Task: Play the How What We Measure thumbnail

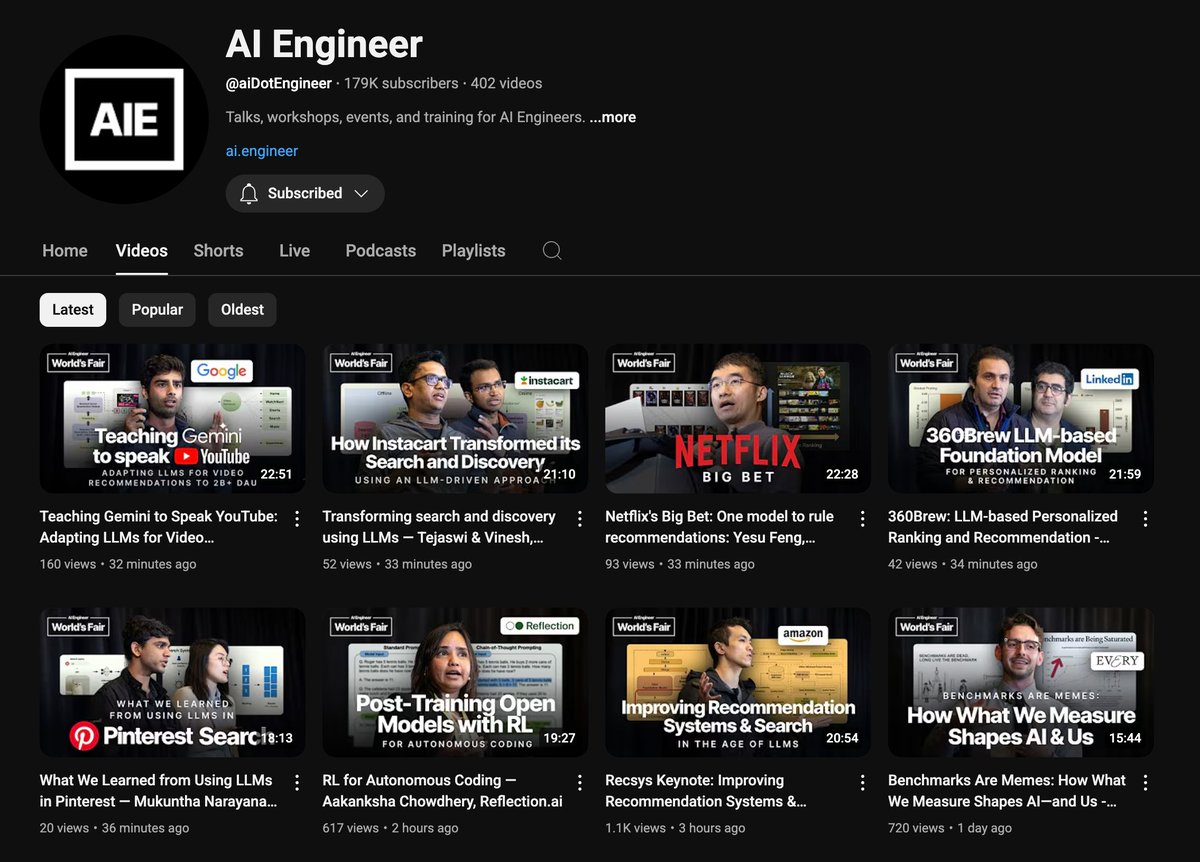Action: click(1021, 682)
